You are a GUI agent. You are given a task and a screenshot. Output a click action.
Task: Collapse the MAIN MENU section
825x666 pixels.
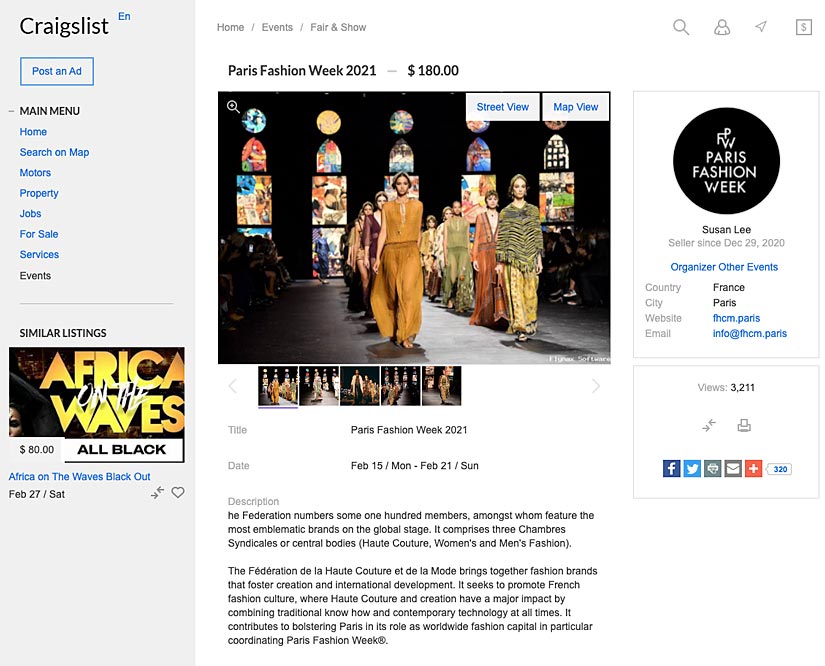(x=11, y=111)
